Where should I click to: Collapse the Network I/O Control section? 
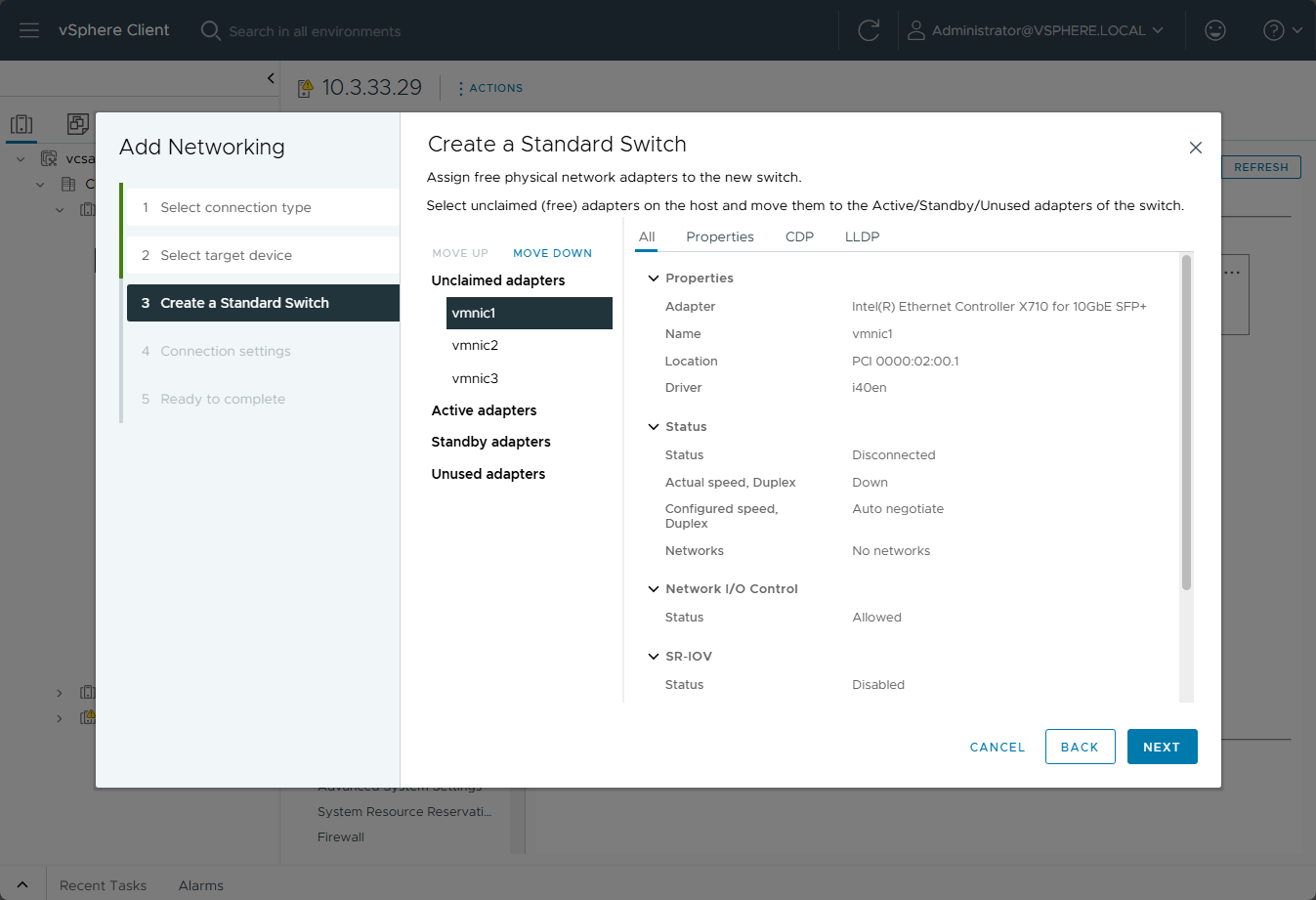tap(654, 589)
